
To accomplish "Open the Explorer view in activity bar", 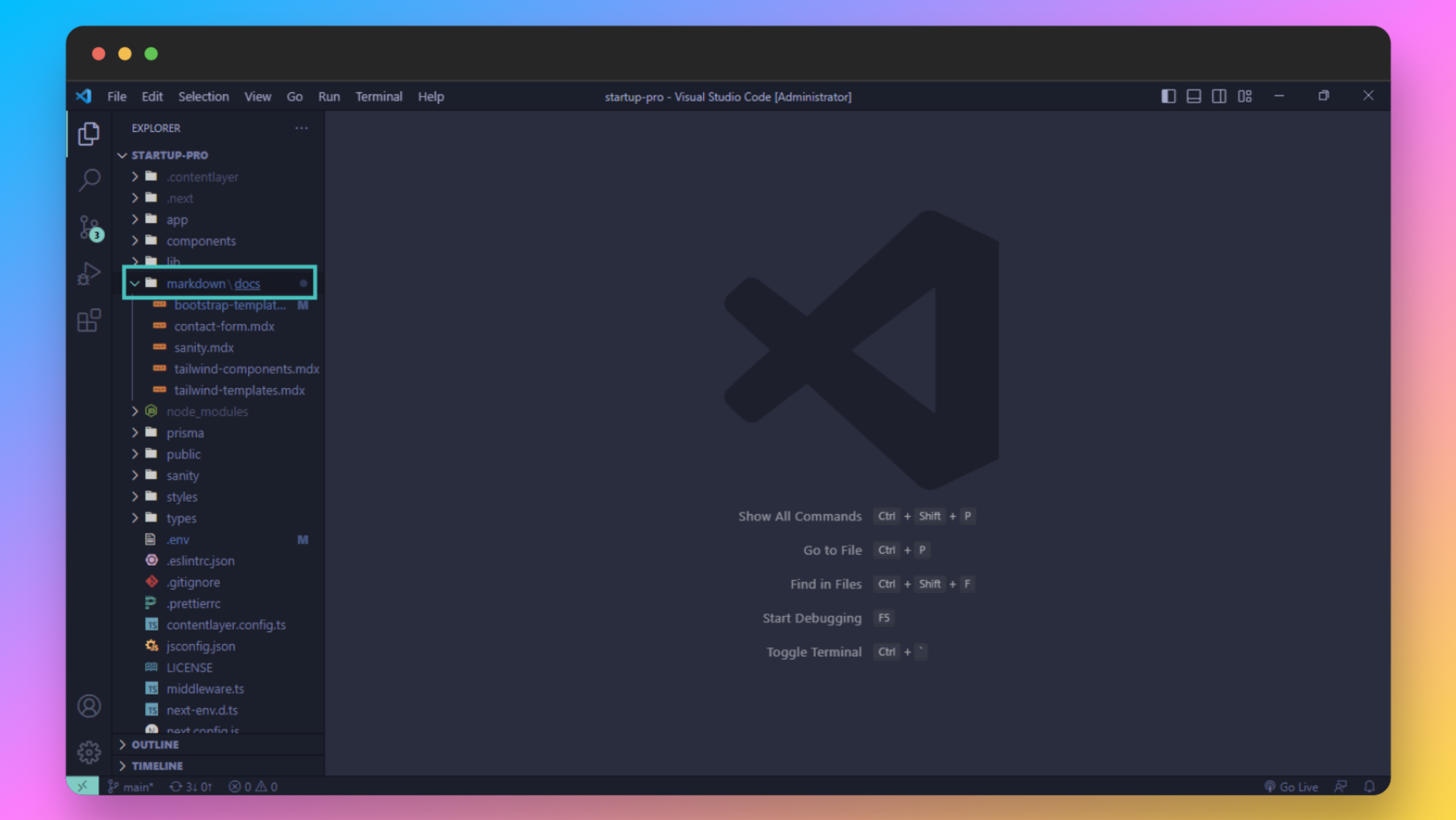I will [89, 133].
